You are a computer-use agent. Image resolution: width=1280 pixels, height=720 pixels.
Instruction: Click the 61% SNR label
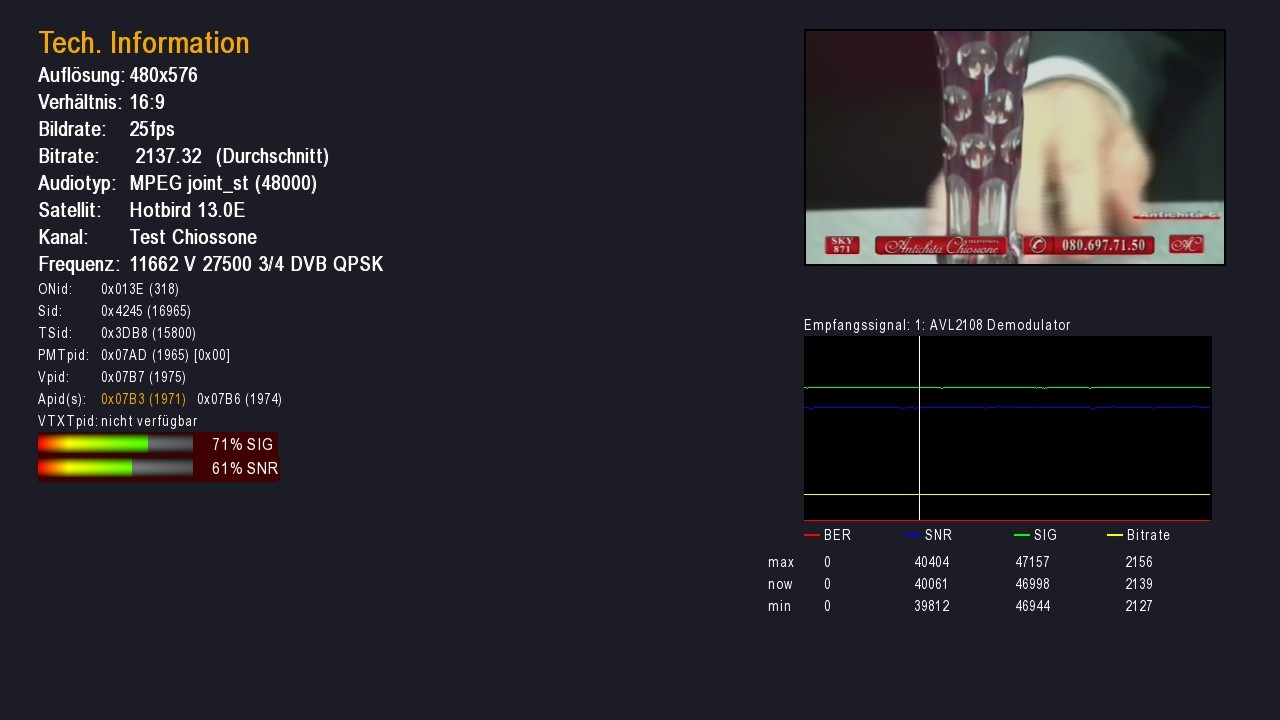tap(244, 468)
